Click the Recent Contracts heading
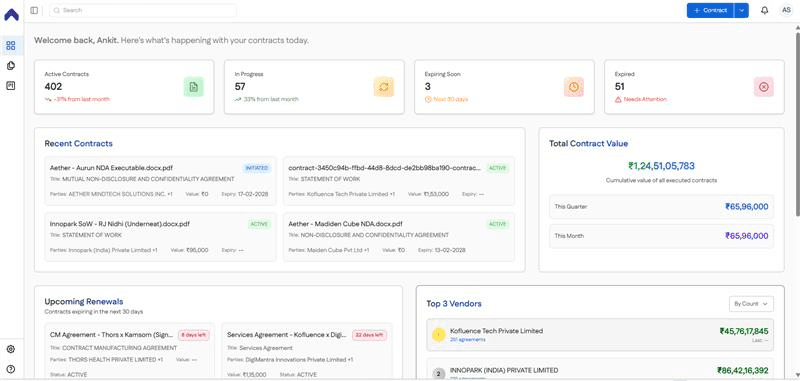 [79, 144]
